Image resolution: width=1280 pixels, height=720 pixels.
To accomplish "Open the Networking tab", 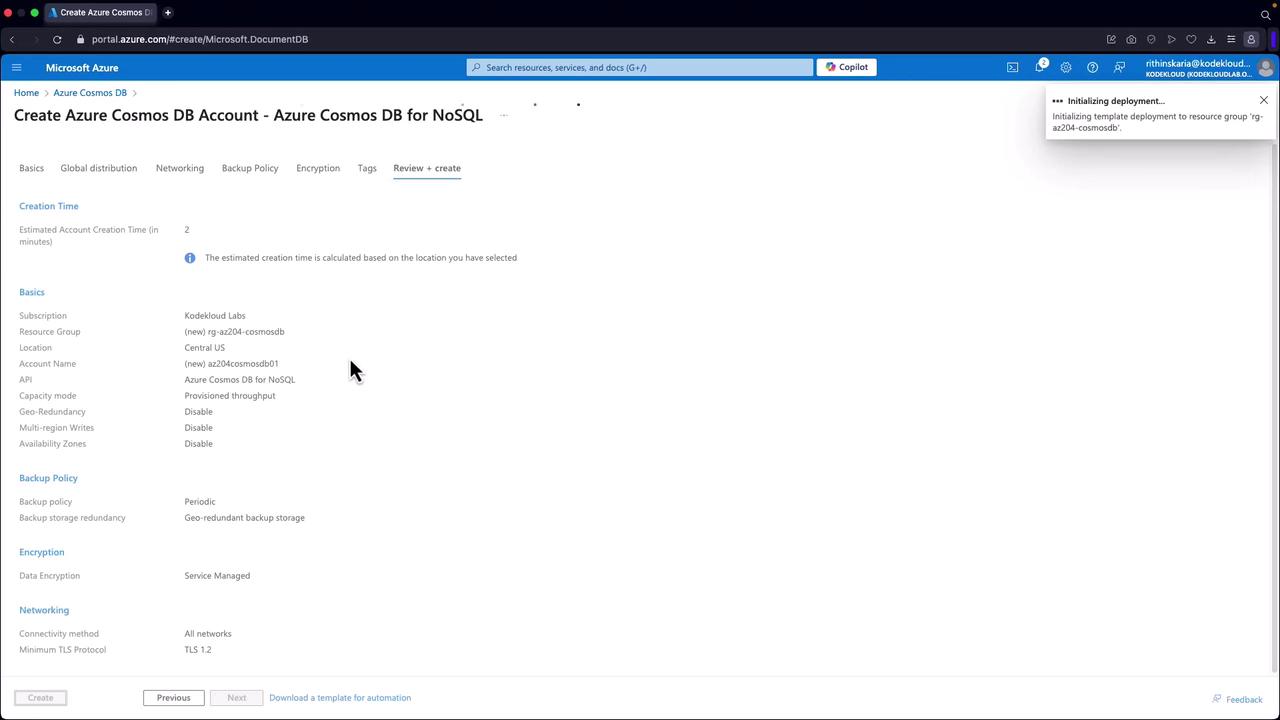I will (x=180, y=168).
